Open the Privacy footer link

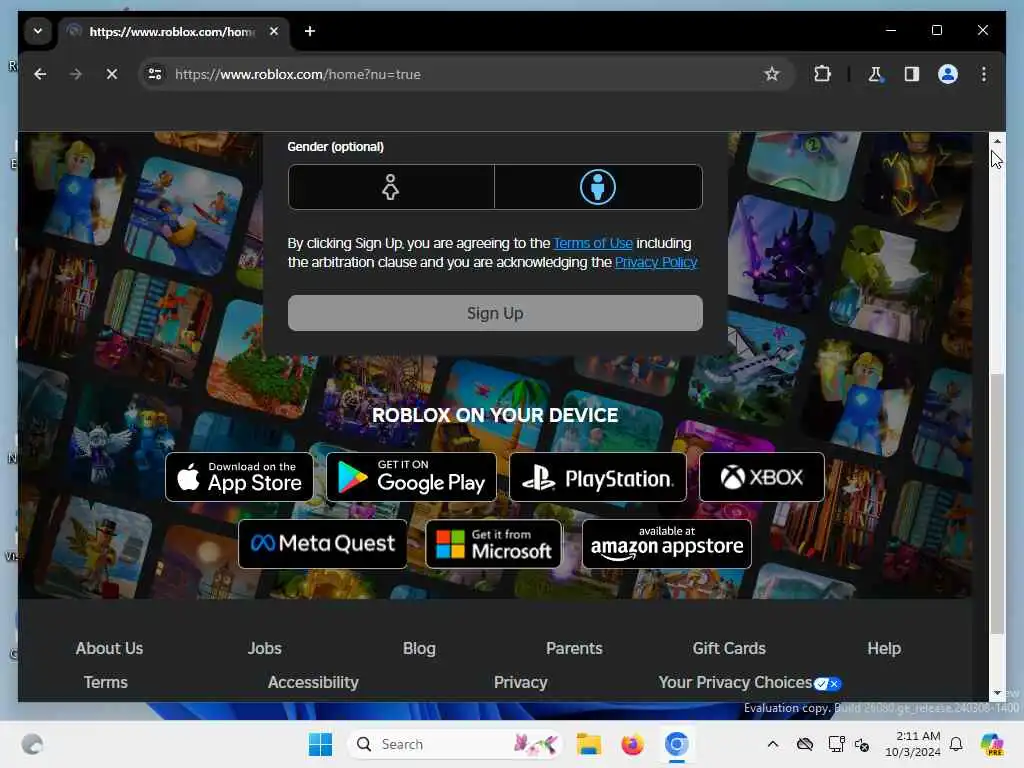click(520, 682)
